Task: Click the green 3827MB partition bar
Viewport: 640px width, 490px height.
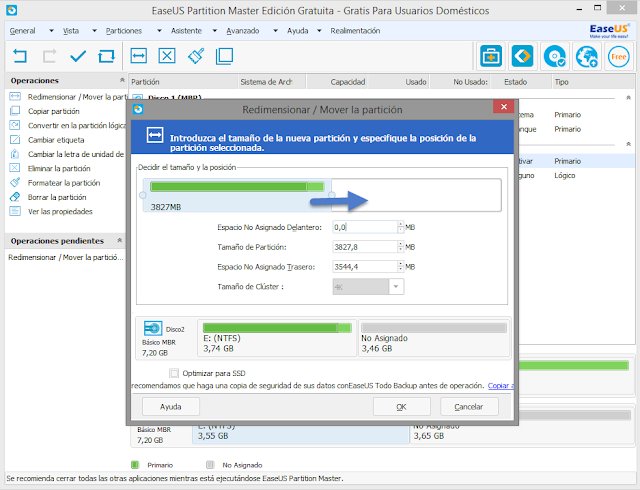Action: click(x=237, y=187)
